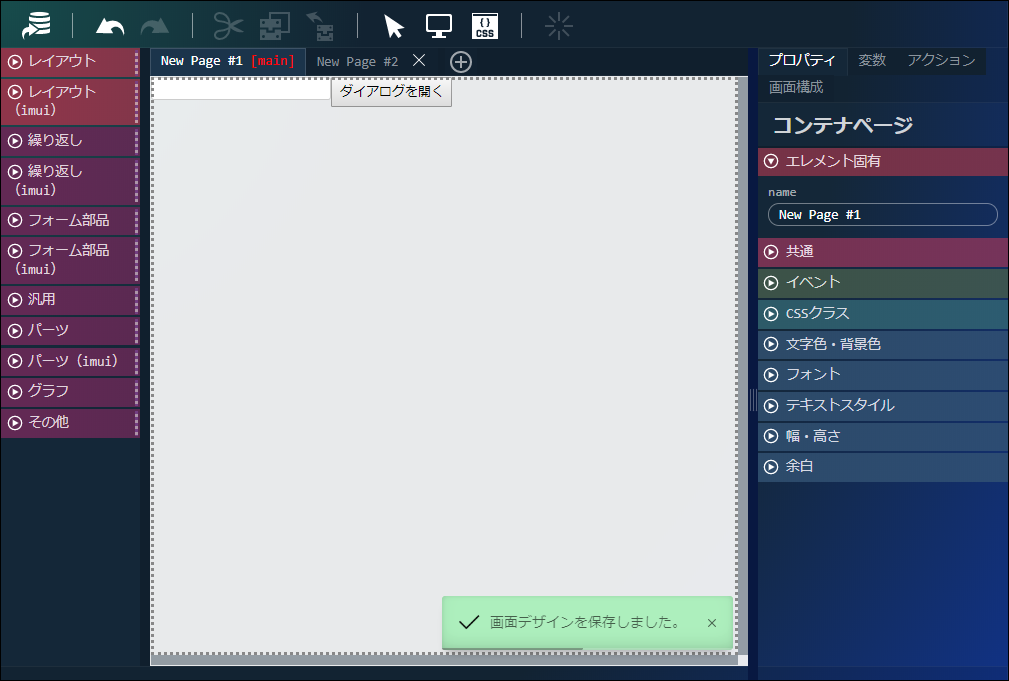
Task: Open the monitor preview icon
Action: (439, 26)
